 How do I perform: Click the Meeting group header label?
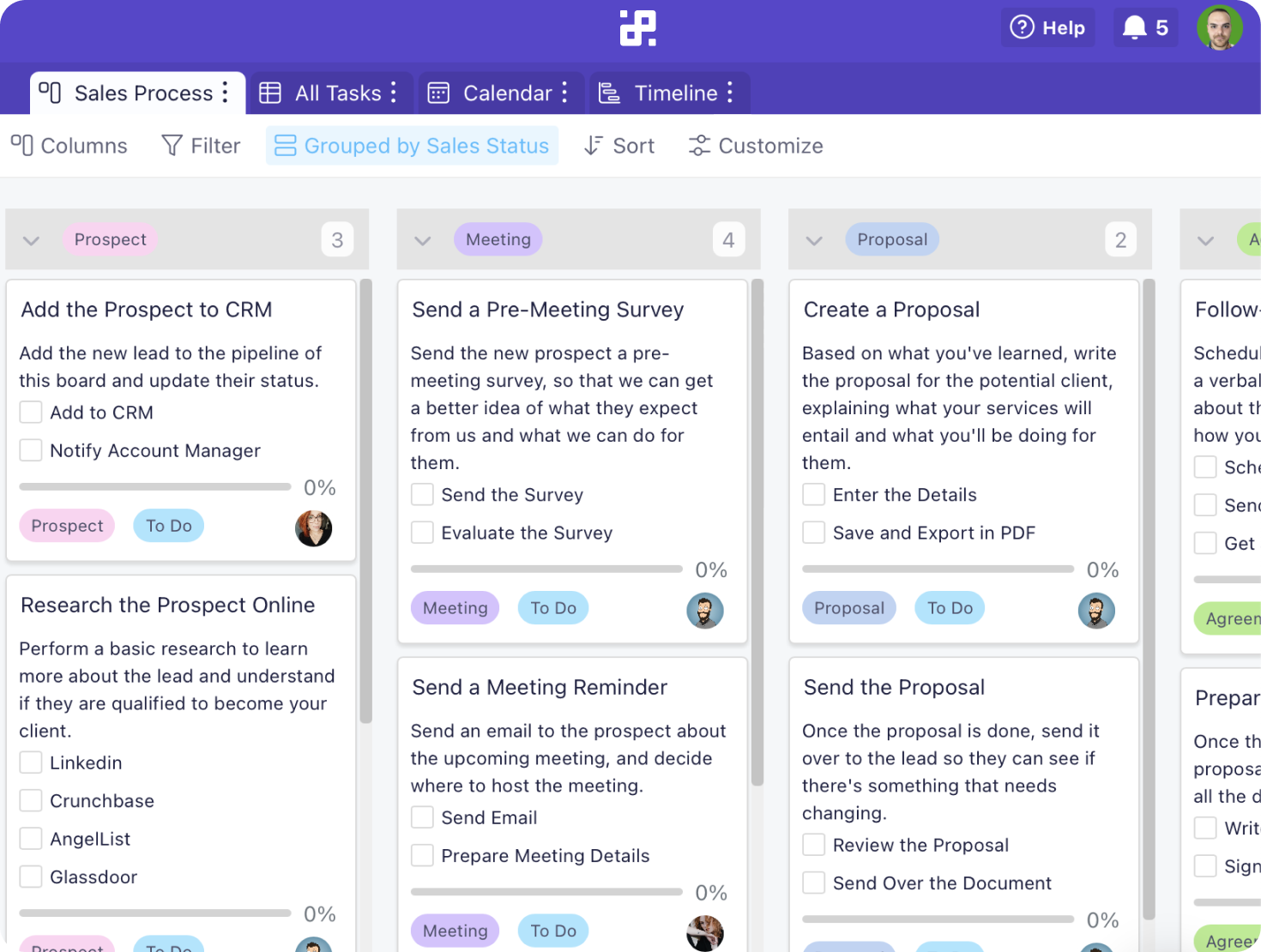498,239
